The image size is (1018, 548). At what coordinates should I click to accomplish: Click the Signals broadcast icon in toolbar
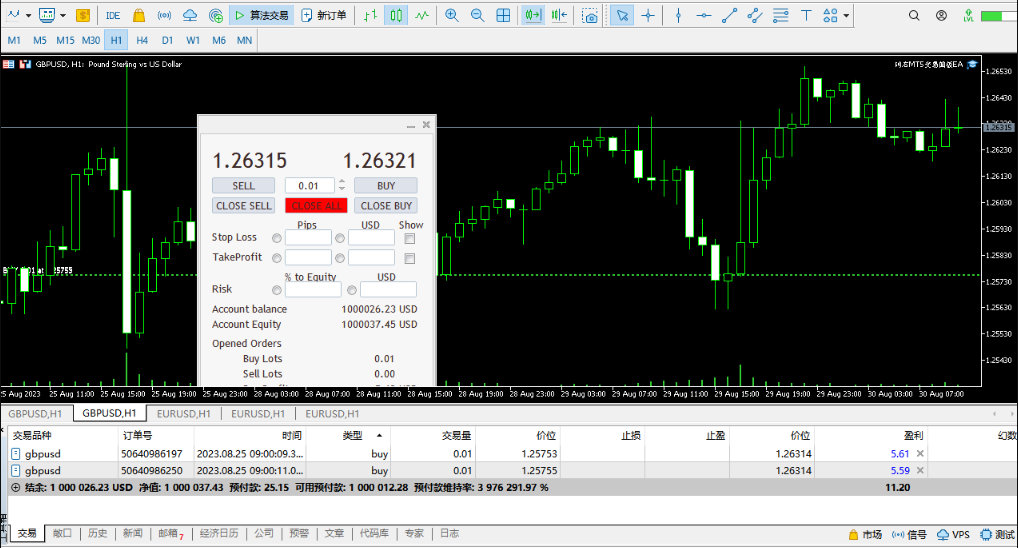tap(164, 15)
